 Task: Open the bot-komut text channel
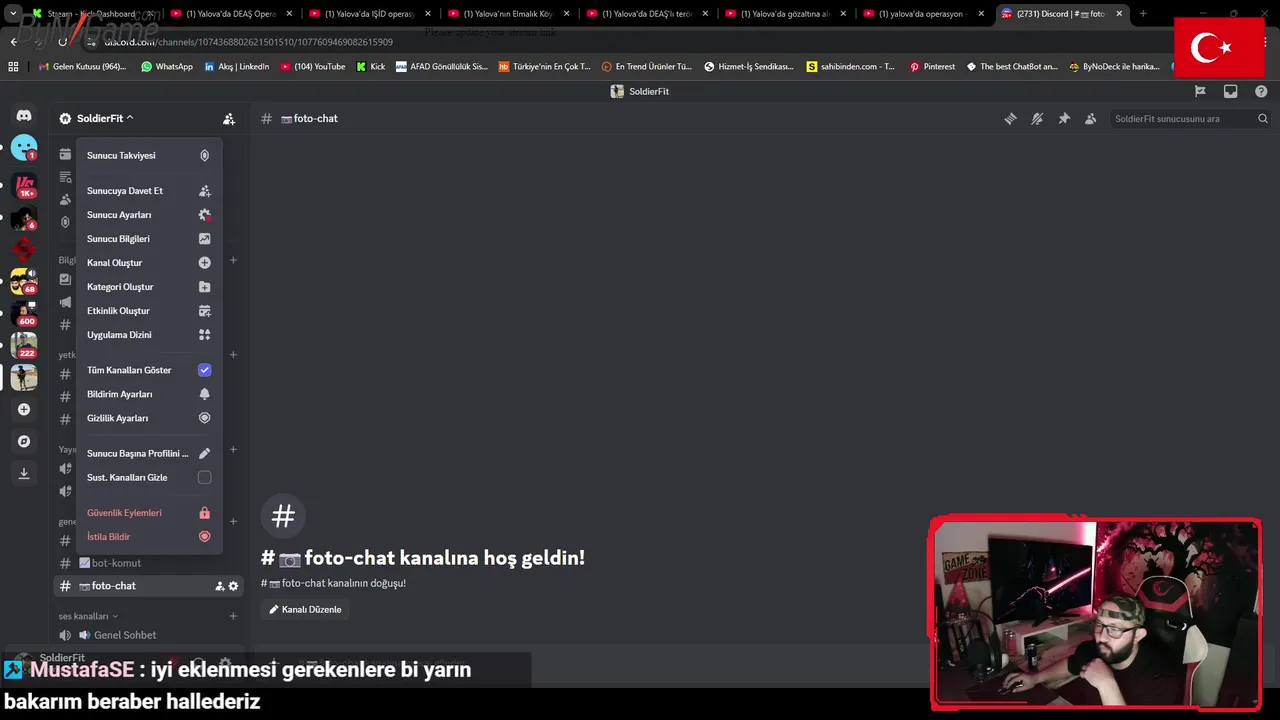pos(148,563)
